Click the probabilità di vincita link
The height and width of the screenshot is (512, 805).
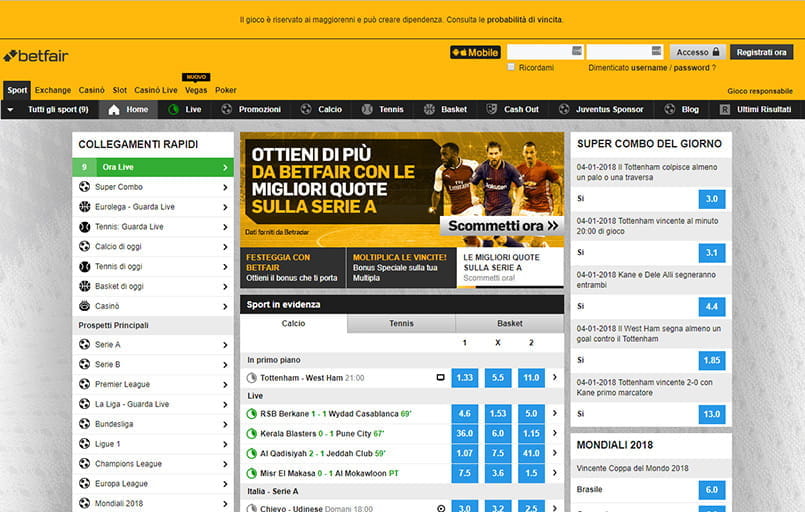click(x=524, y=20)
